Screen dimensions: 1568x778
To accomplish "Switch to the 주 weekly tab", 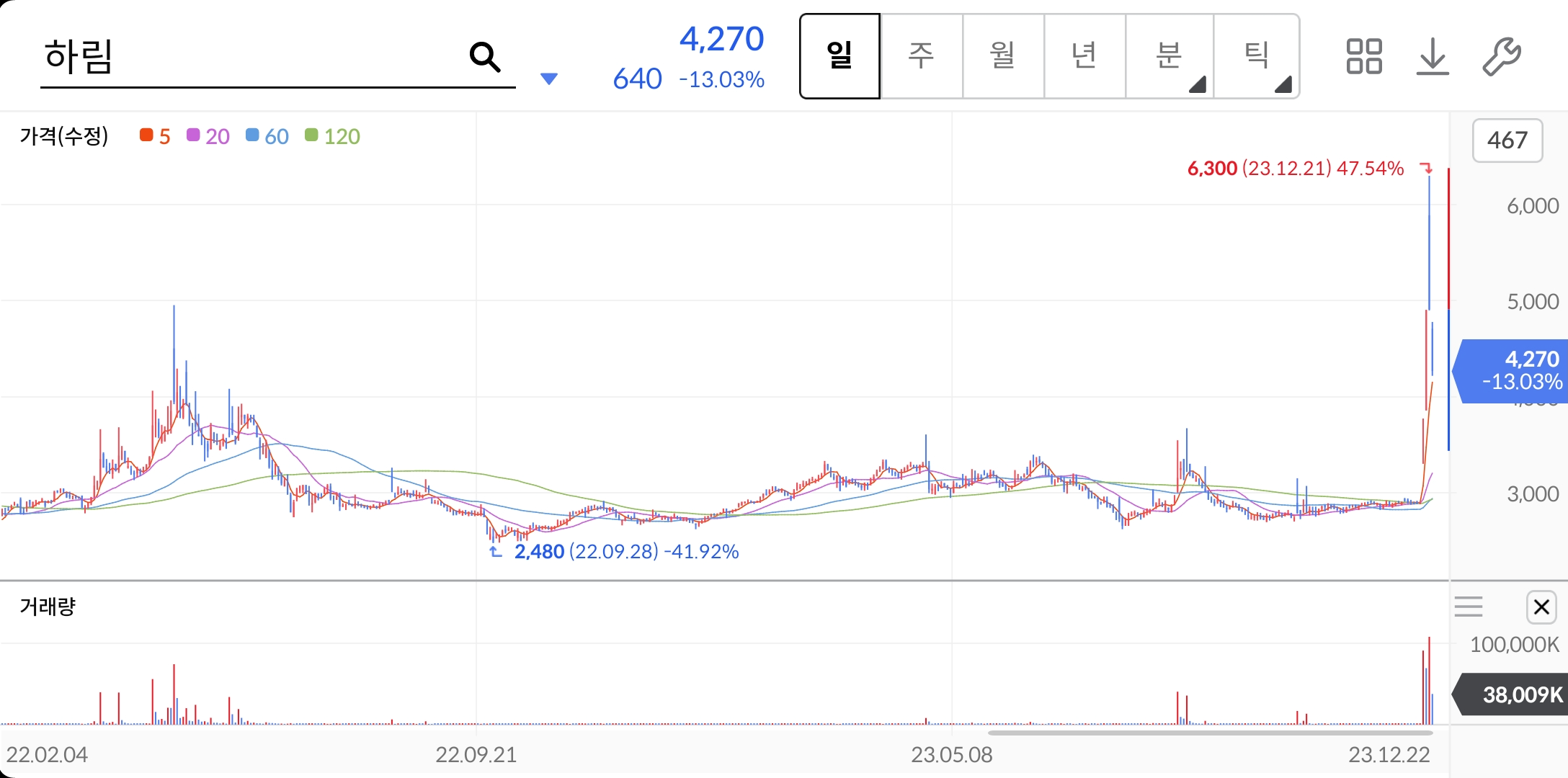I will (921, 56).
